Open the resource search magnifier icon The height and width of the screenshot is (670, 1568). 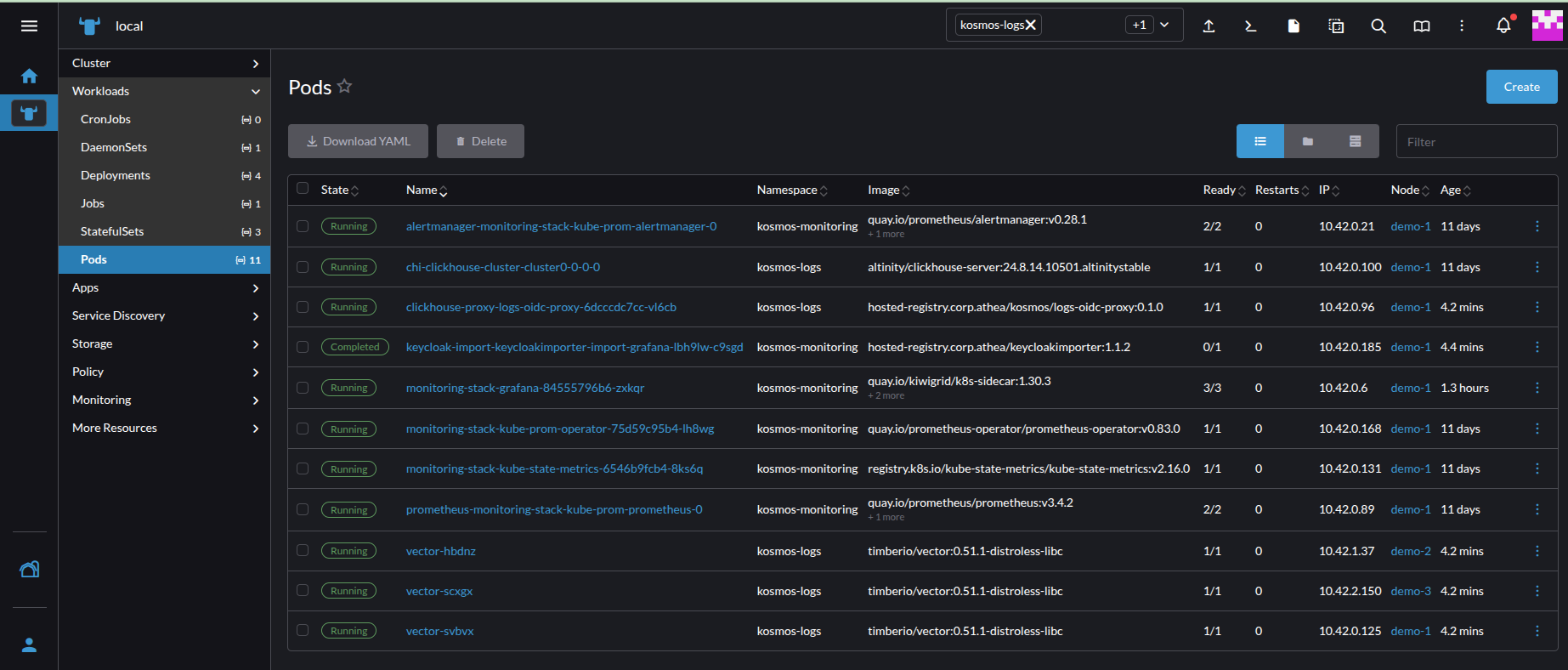click(1378, 26)
